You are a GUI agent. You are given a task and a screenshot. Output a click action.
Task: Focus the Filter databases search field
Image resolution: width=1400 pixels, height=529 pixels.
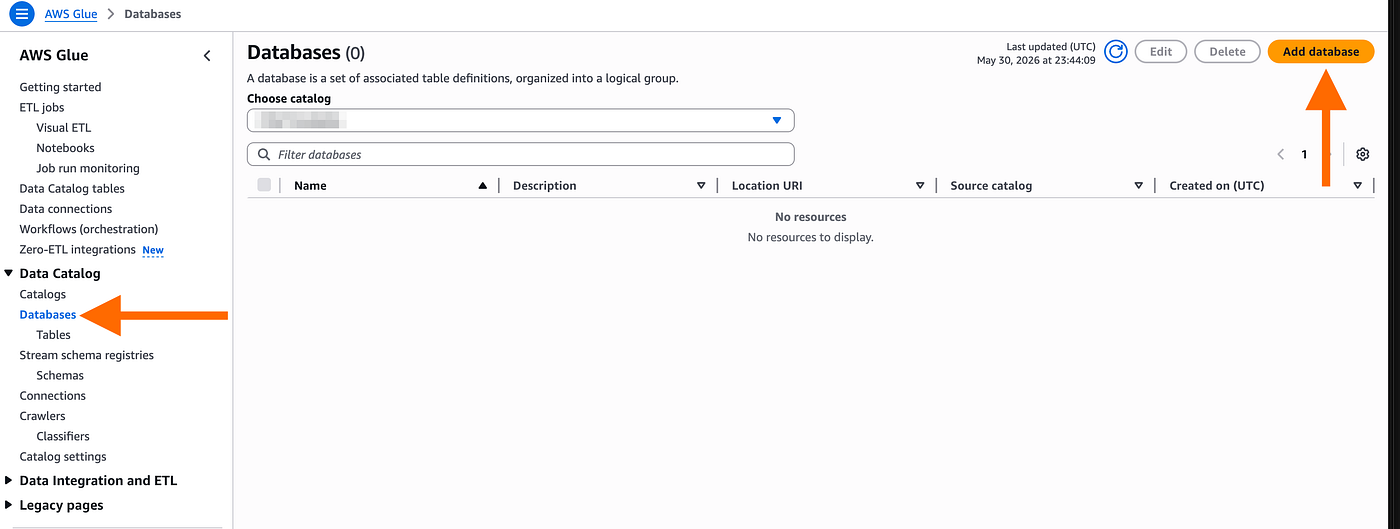(x=521, y=155)
